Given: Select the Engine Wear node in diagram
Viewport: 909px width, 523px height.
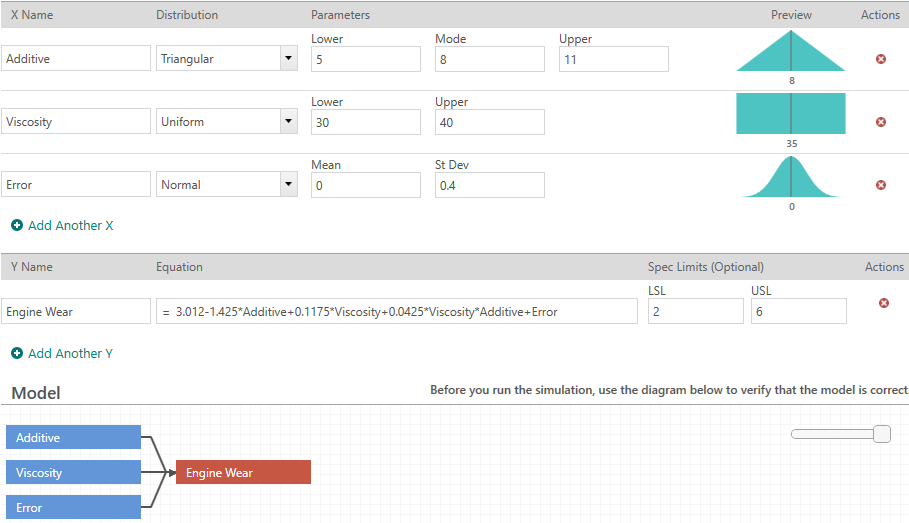Looking at the screenshot, I should pos(243,473).
